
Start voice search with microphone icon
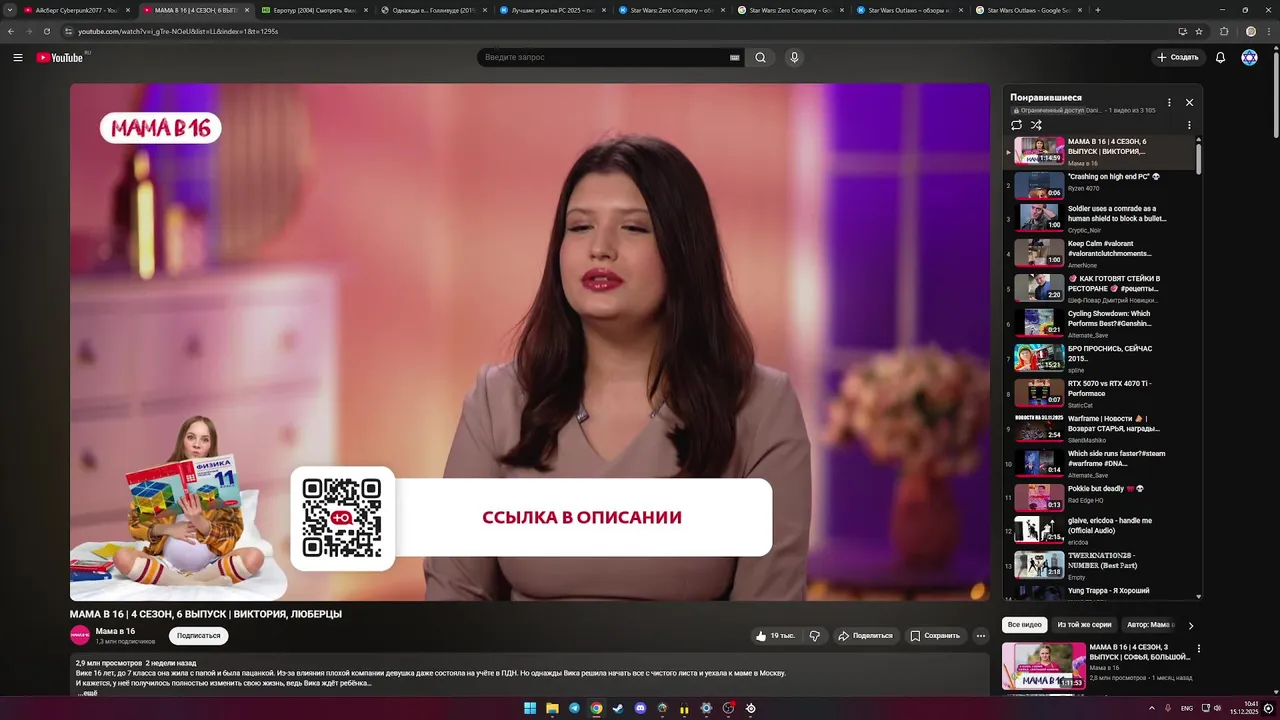coord(794,57)
